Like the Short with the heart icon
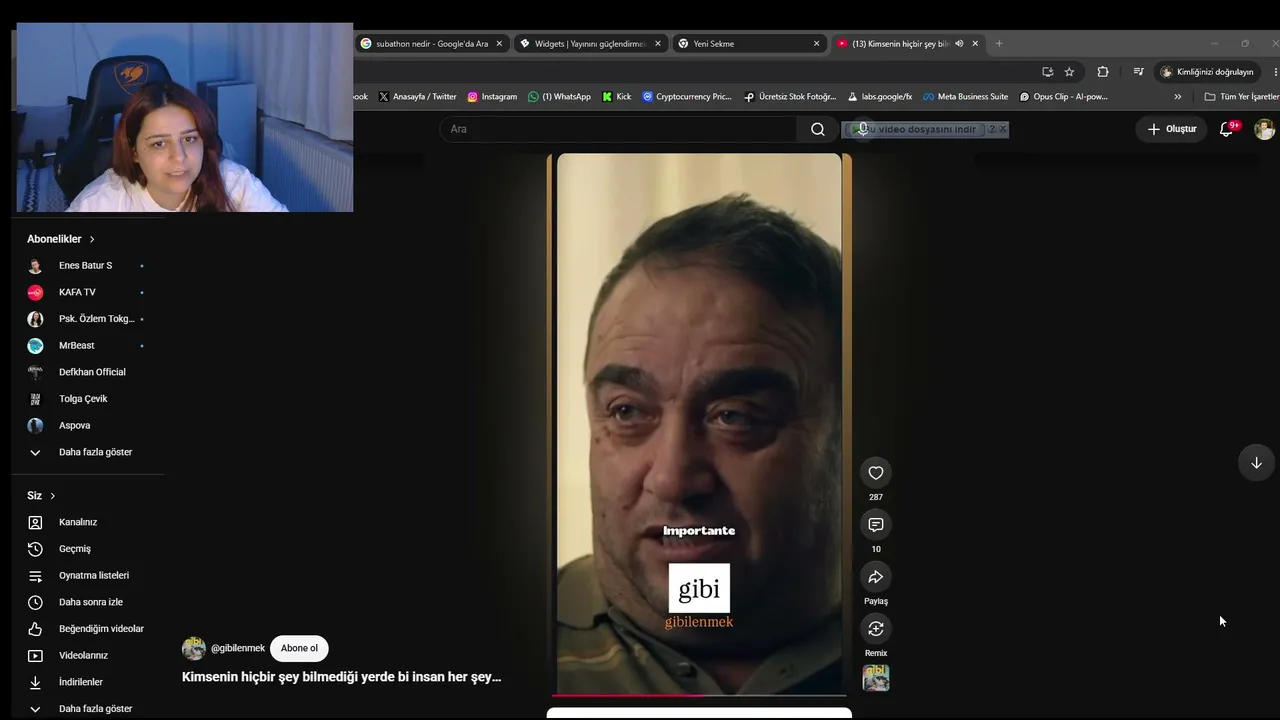 click(x=876, y=473)
